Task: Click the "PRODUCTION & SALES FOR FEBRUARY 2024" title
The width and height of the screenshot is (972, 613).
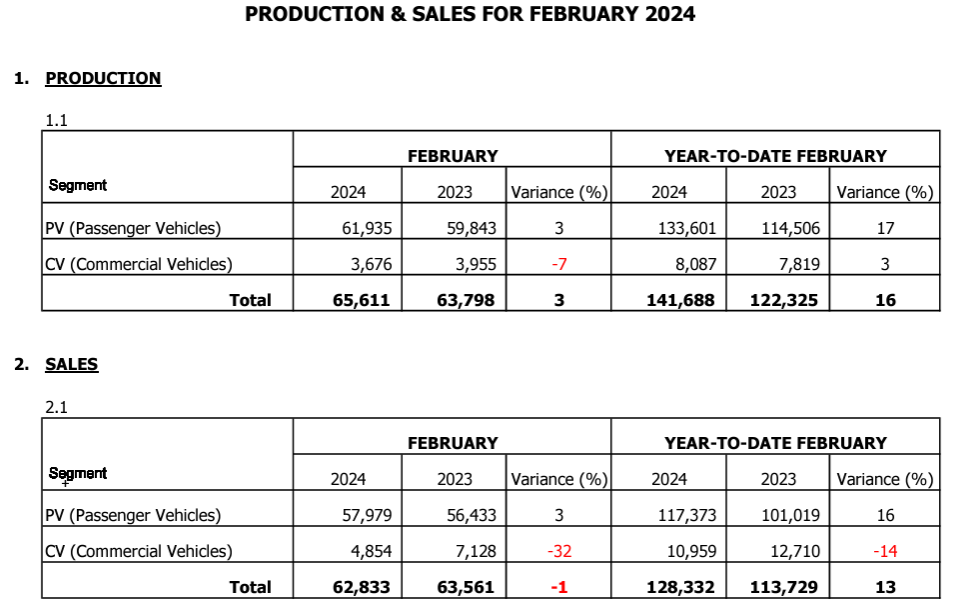Action: [x=470, y=14]
